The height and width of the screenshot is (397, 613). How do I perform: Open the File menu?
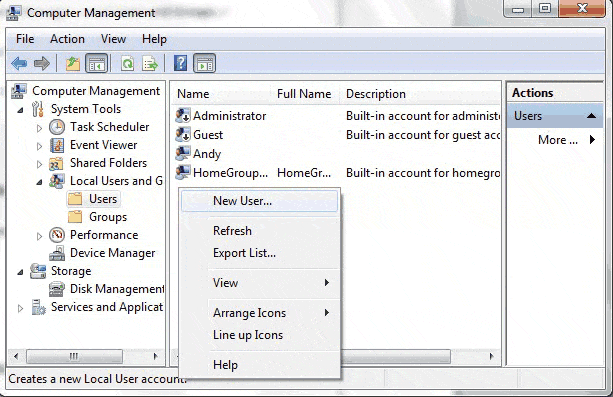coord(25,39)
